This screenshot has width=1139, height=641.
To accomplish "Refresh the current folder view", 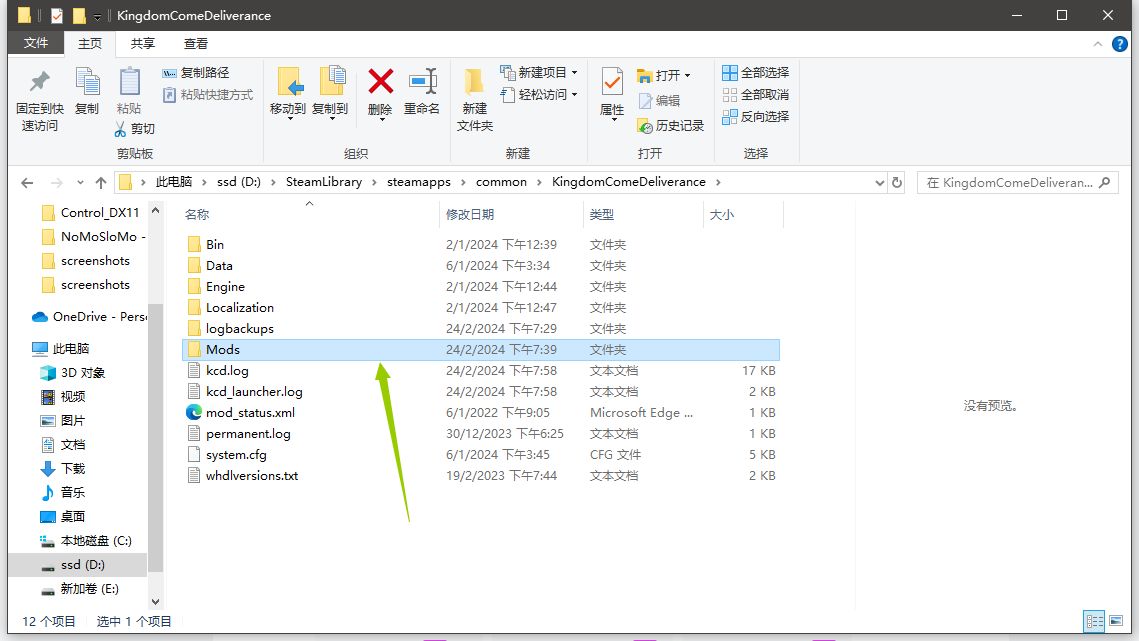I will [897, 182].
